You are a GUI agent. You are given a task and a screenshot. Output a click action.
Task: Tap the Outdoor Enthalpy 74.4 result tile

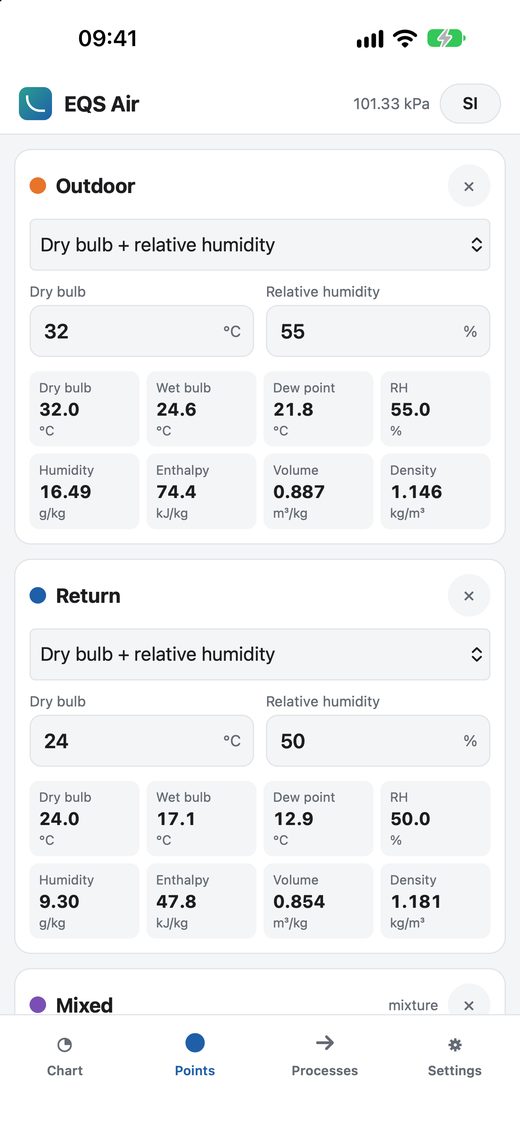201,491
